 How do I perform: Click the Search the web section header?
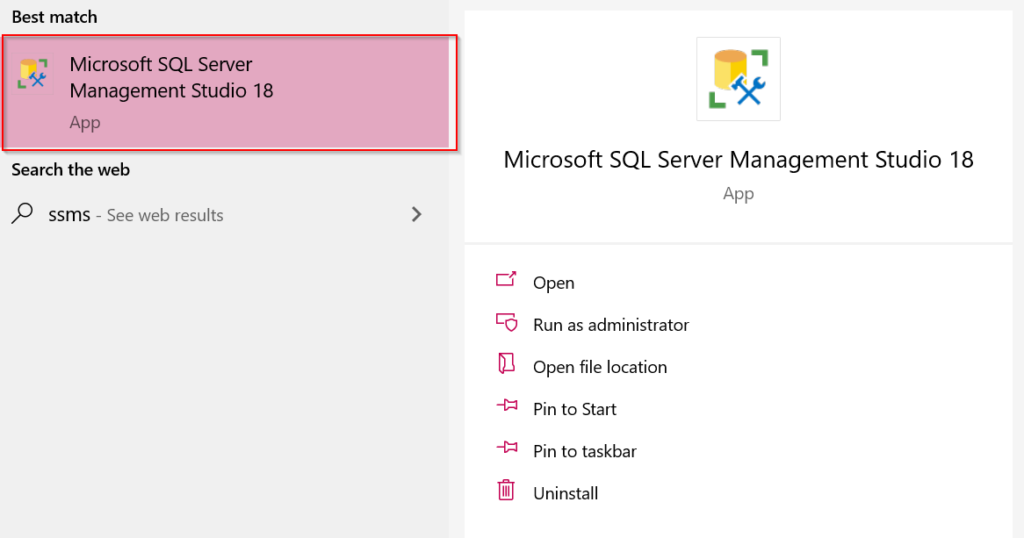(71, 170)
